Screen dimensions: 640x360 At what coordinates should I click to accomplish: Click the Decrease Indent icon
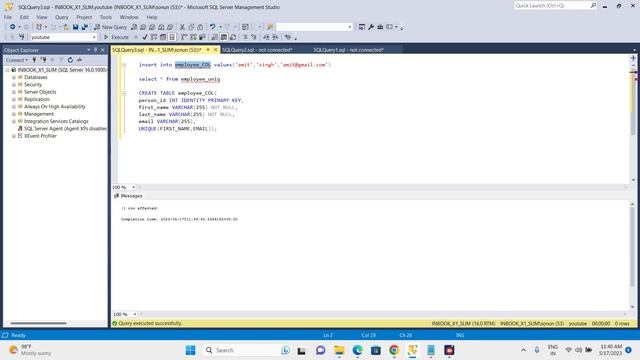click(266, 37)
